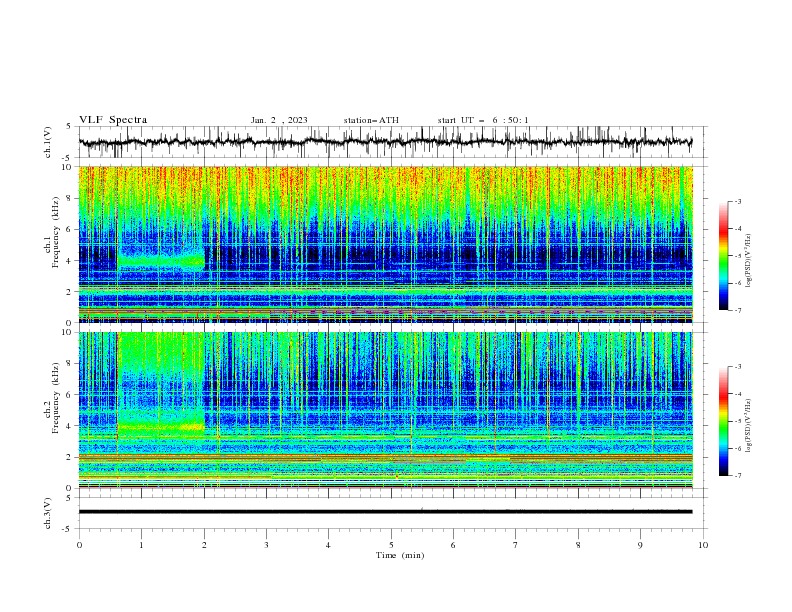Click the "ch.1 Frequency (kHz)" axis label
Image resolution: width=792 pixels, height=612 pixels.
coord(51,231)
